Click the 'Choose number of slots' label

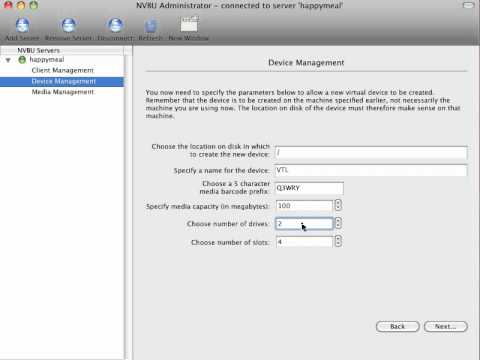point(230,243)
